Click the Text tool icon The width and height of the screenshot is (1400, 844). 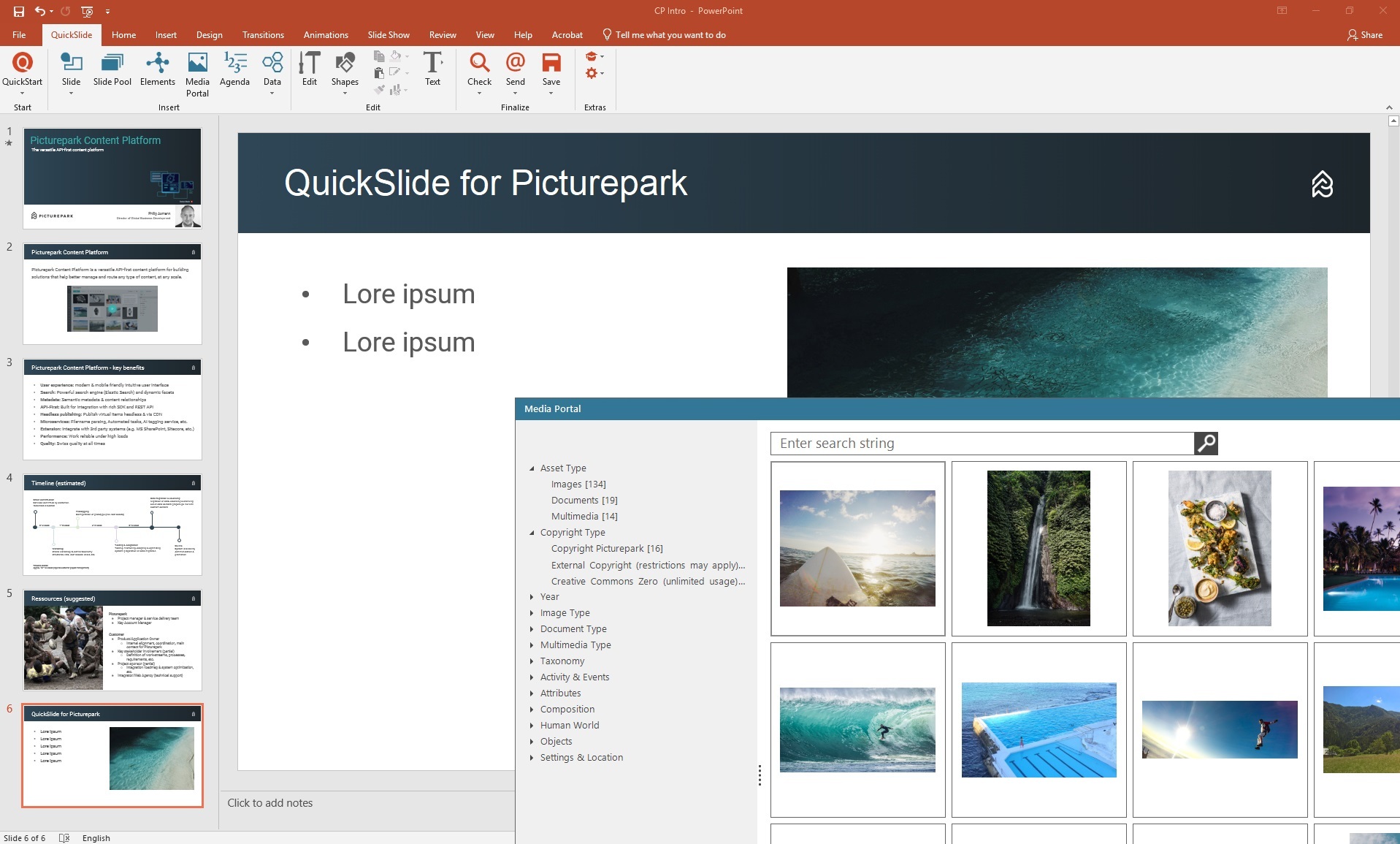coord(433,63)
